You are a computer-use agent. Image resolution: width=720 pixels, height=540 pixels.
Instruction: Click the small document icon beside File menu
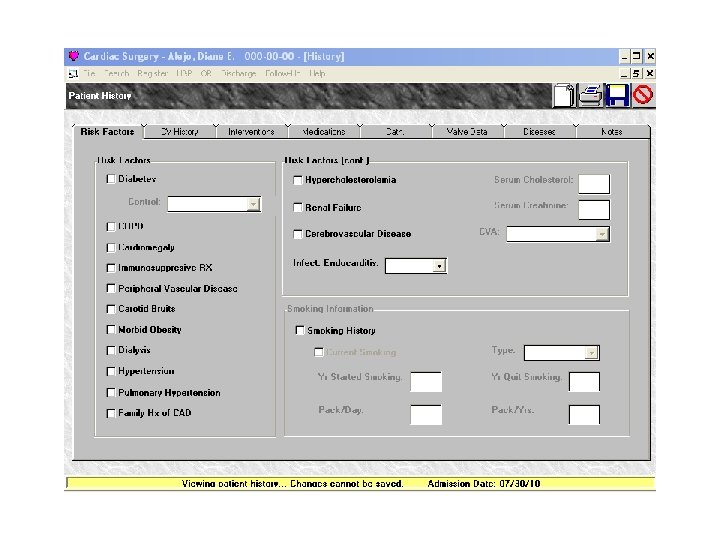[73, 73]
